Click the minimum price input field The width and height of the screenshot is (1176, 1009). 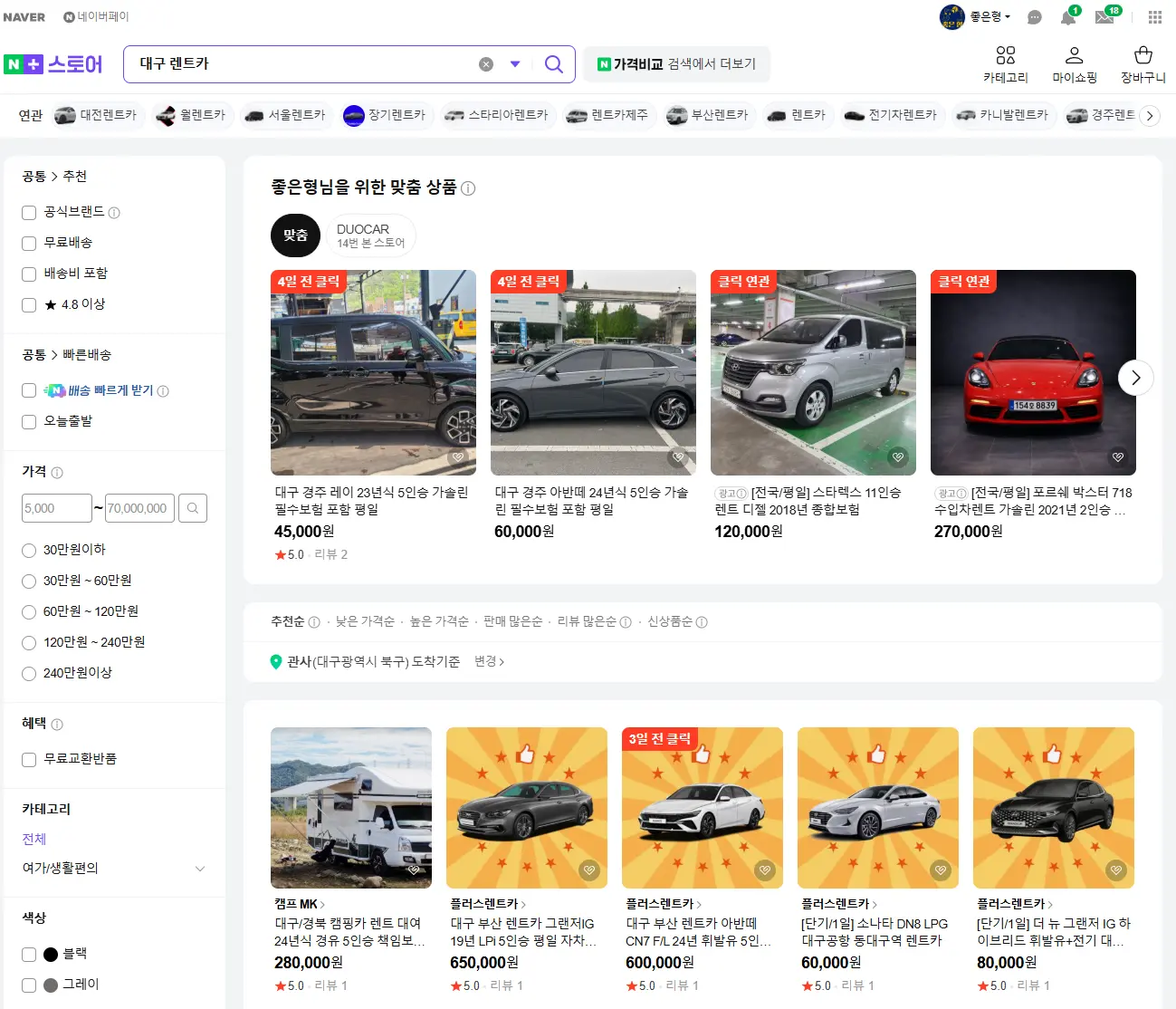click(x=56, y=508)
